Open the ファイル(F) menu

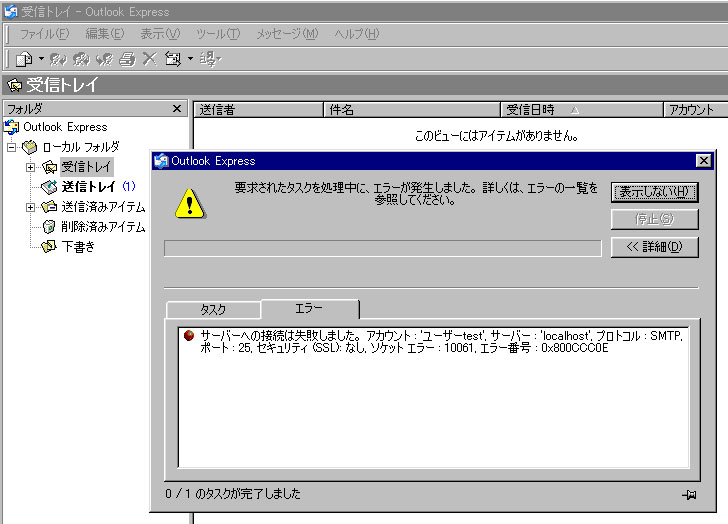coord(44,33)
